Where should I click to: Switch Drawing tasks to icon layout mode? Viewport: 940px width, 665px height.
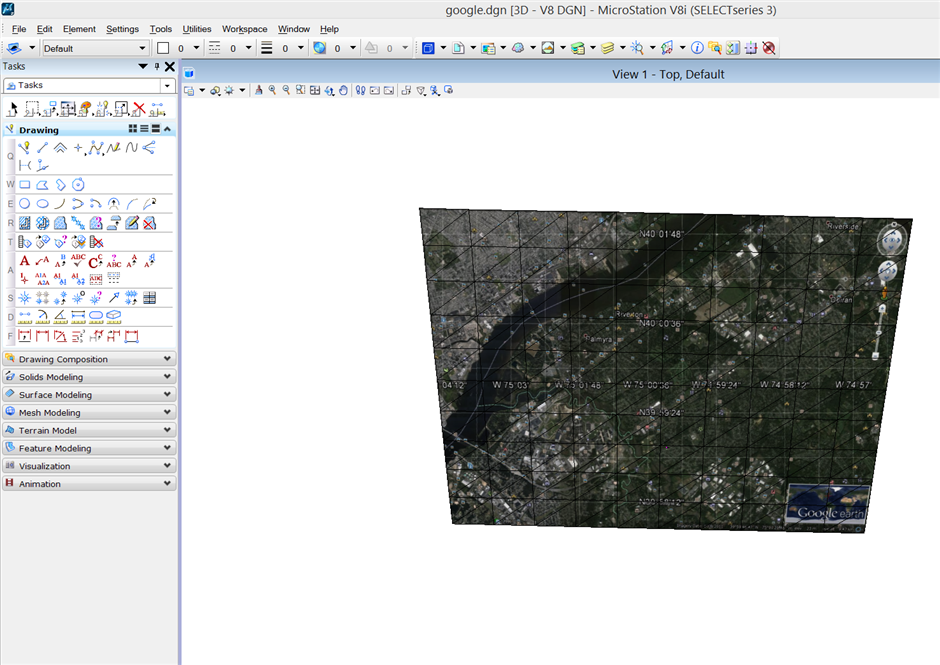tap(133, 129)
